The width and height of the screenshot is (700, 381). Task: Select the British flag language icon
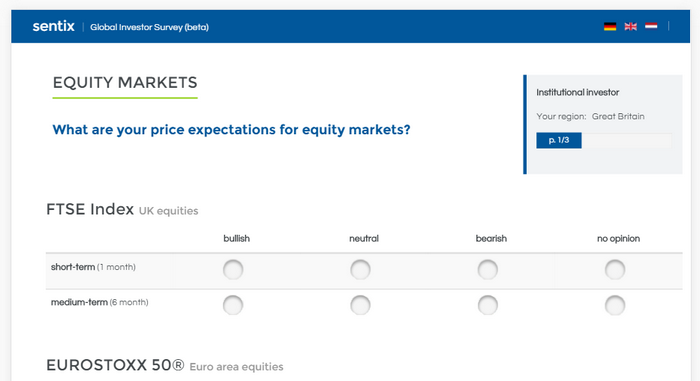[630, 27]
